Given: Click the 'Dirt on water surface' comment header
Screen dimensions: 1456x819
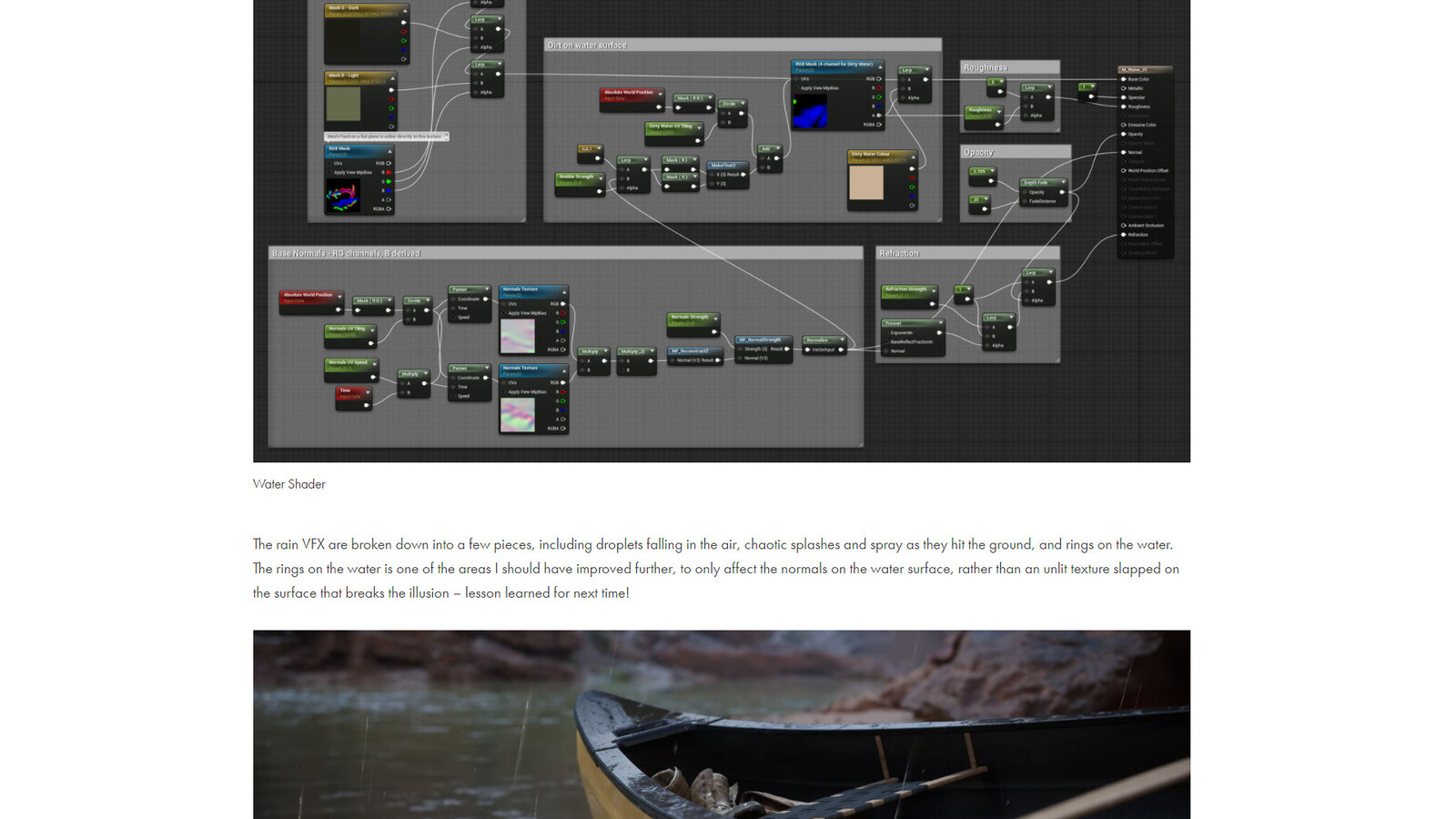Looking at the screenshot, I should (x=743, y=45).
